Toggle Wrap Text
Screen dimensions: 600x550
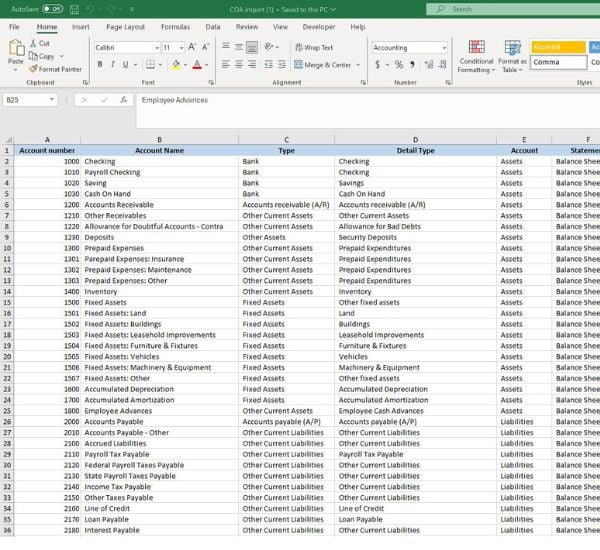click(314, 47)
